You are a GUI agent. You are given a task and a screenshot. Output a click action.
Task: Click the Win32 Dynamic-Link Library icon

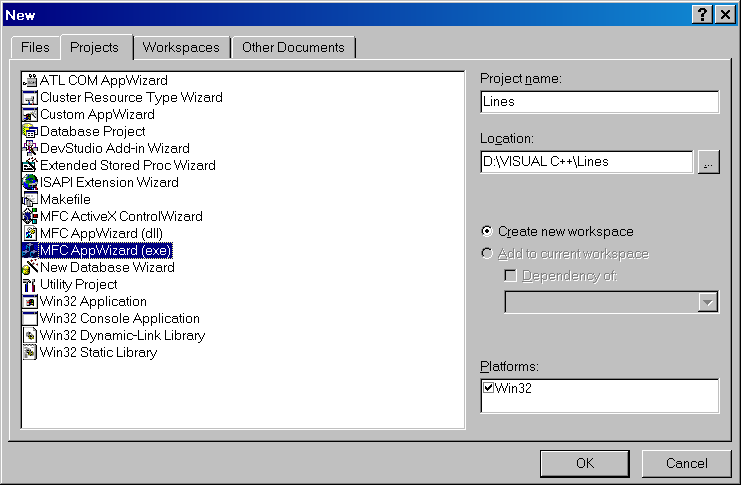pos(30,336)
